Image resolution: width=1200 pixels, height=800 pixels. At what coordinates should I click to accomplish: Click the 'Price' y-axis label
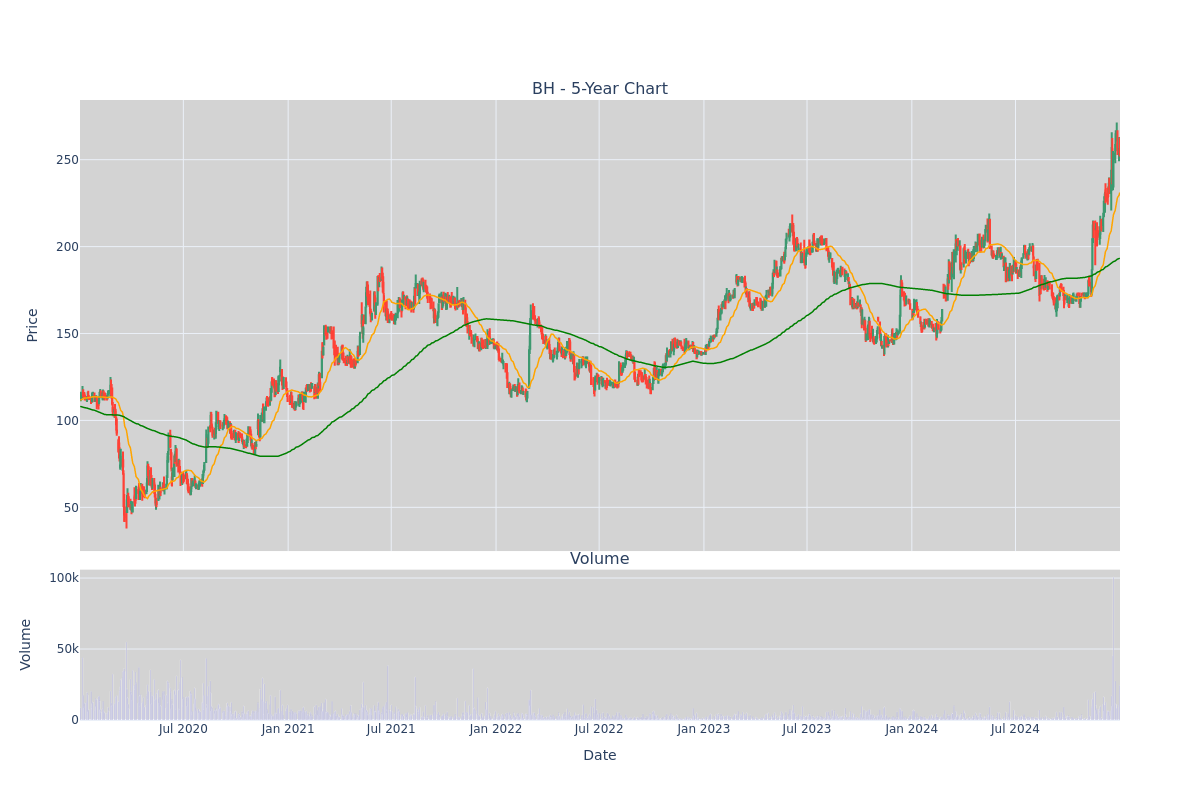32,325
